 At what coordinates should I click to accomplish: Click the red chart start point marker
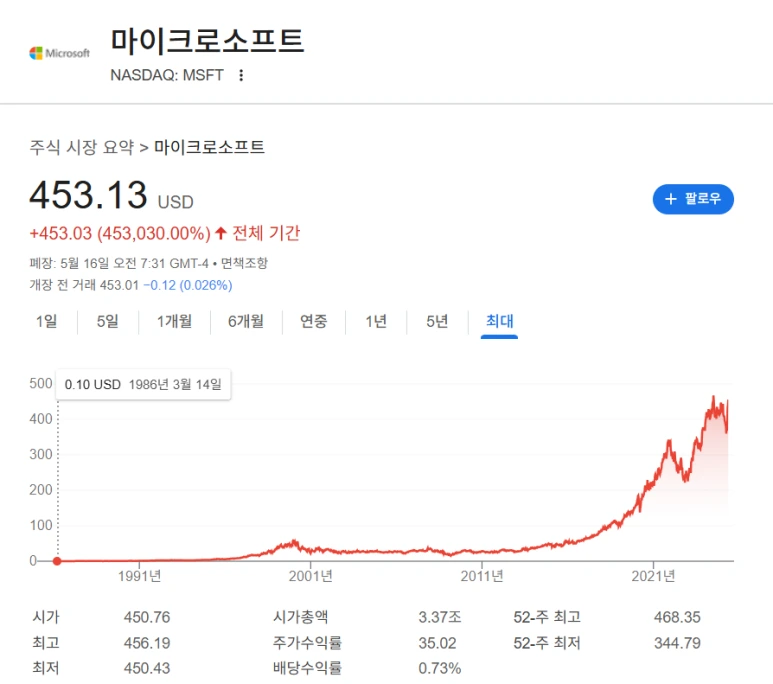57,561
